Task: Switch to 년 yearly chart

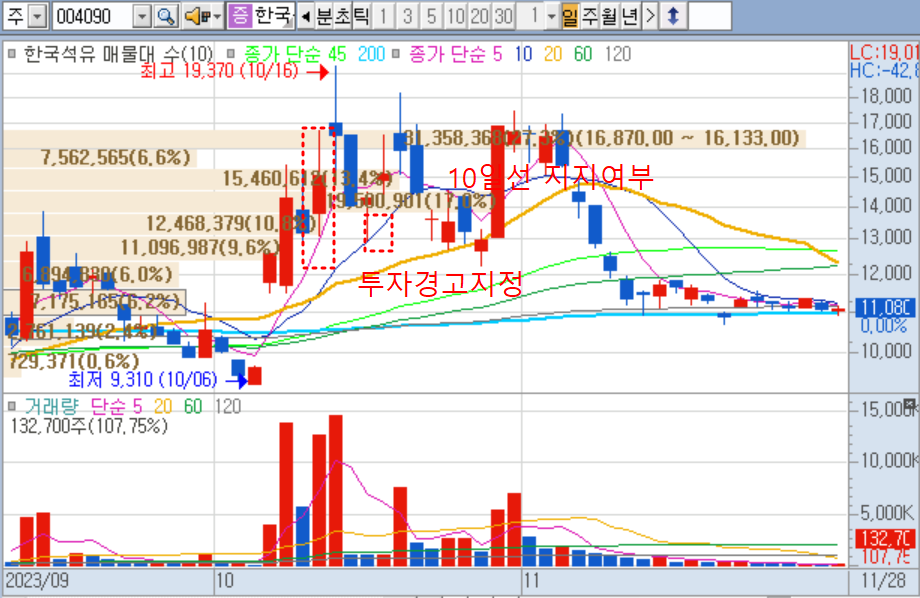Action: [629, 16]
